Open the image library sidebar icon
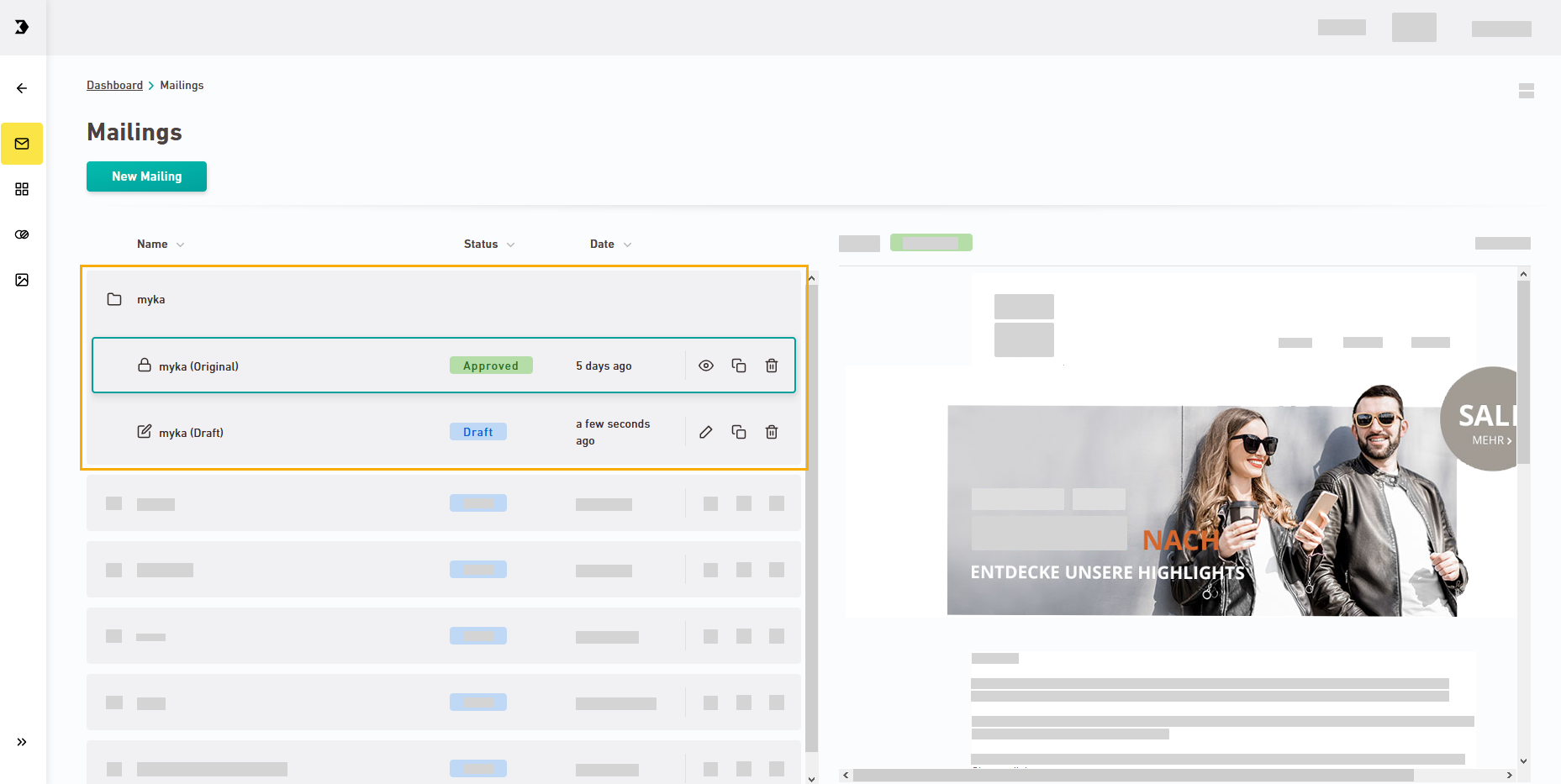This screenshot has width=1561, height=784. coord(22,280)
